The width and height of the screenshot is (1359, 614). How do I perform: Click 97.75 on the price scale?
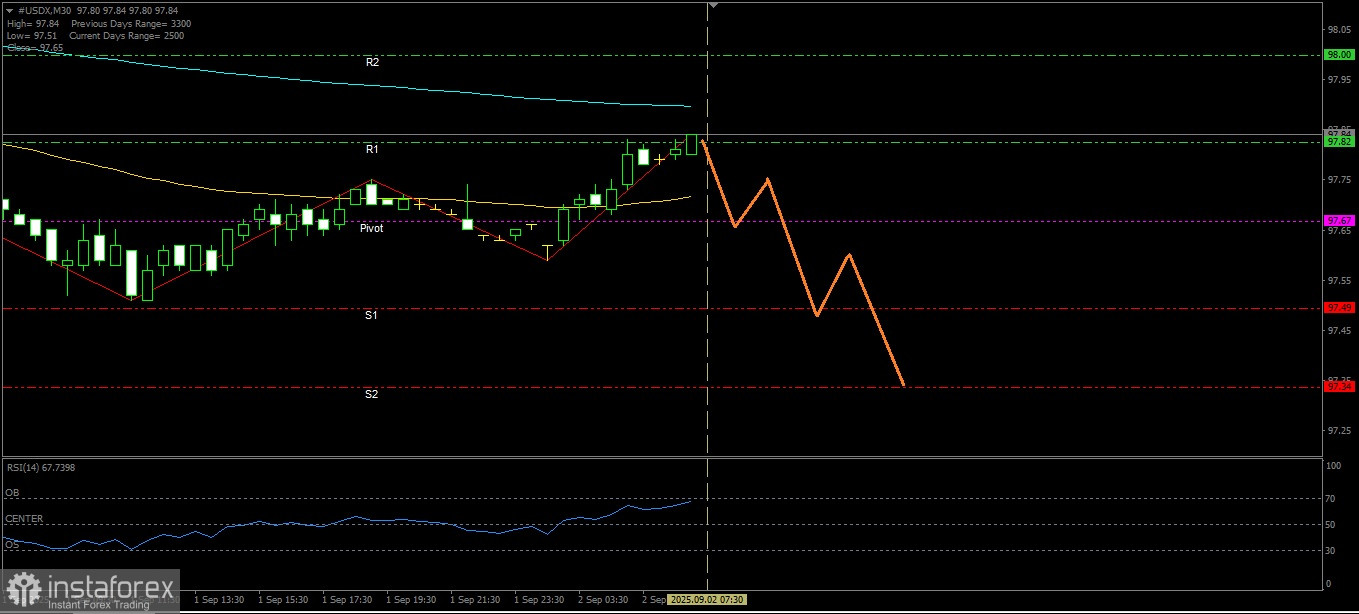tap(1339, 180)
